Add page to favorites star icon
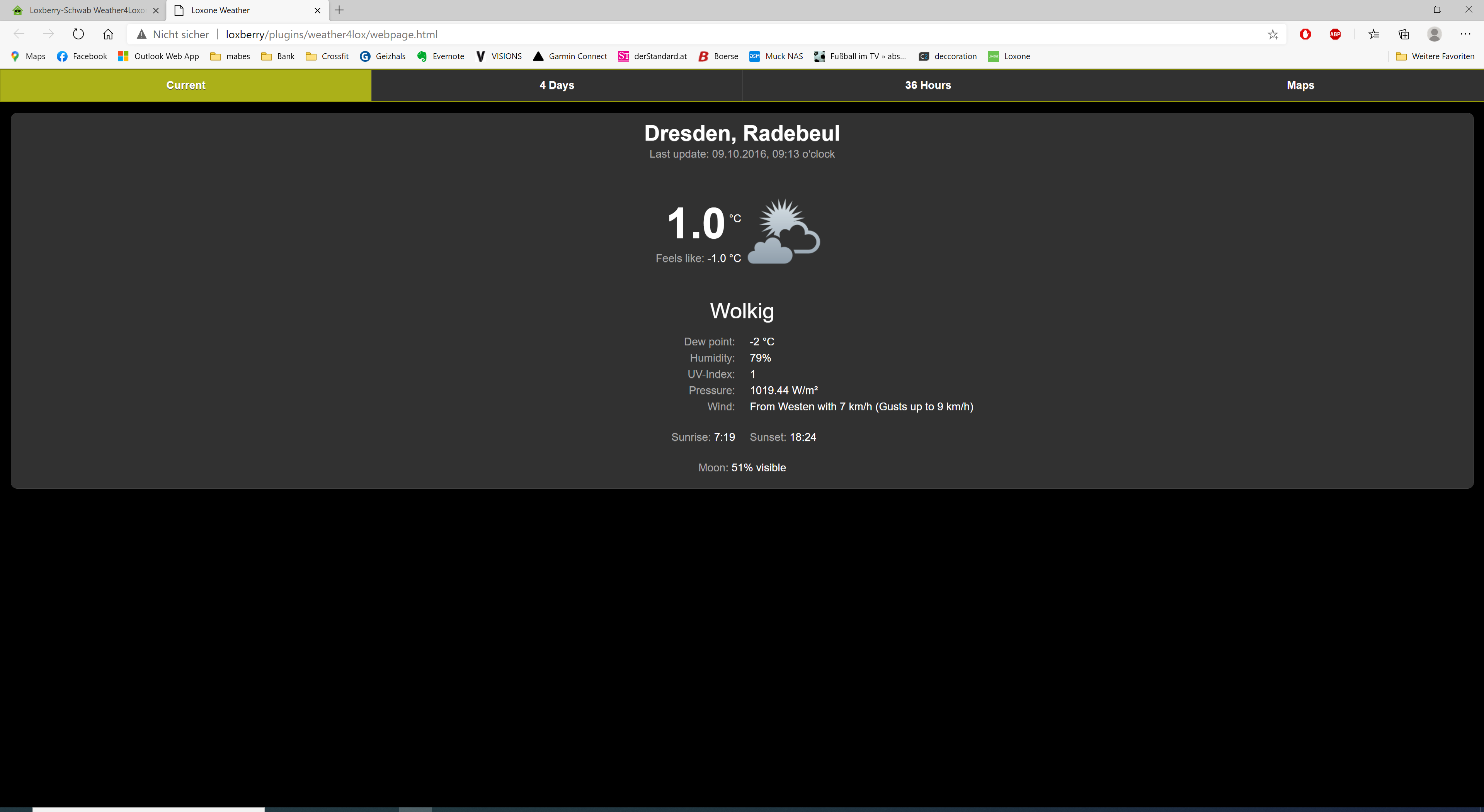The height and width of the screenshot is (812, 1484). (x=1273, y=34)
